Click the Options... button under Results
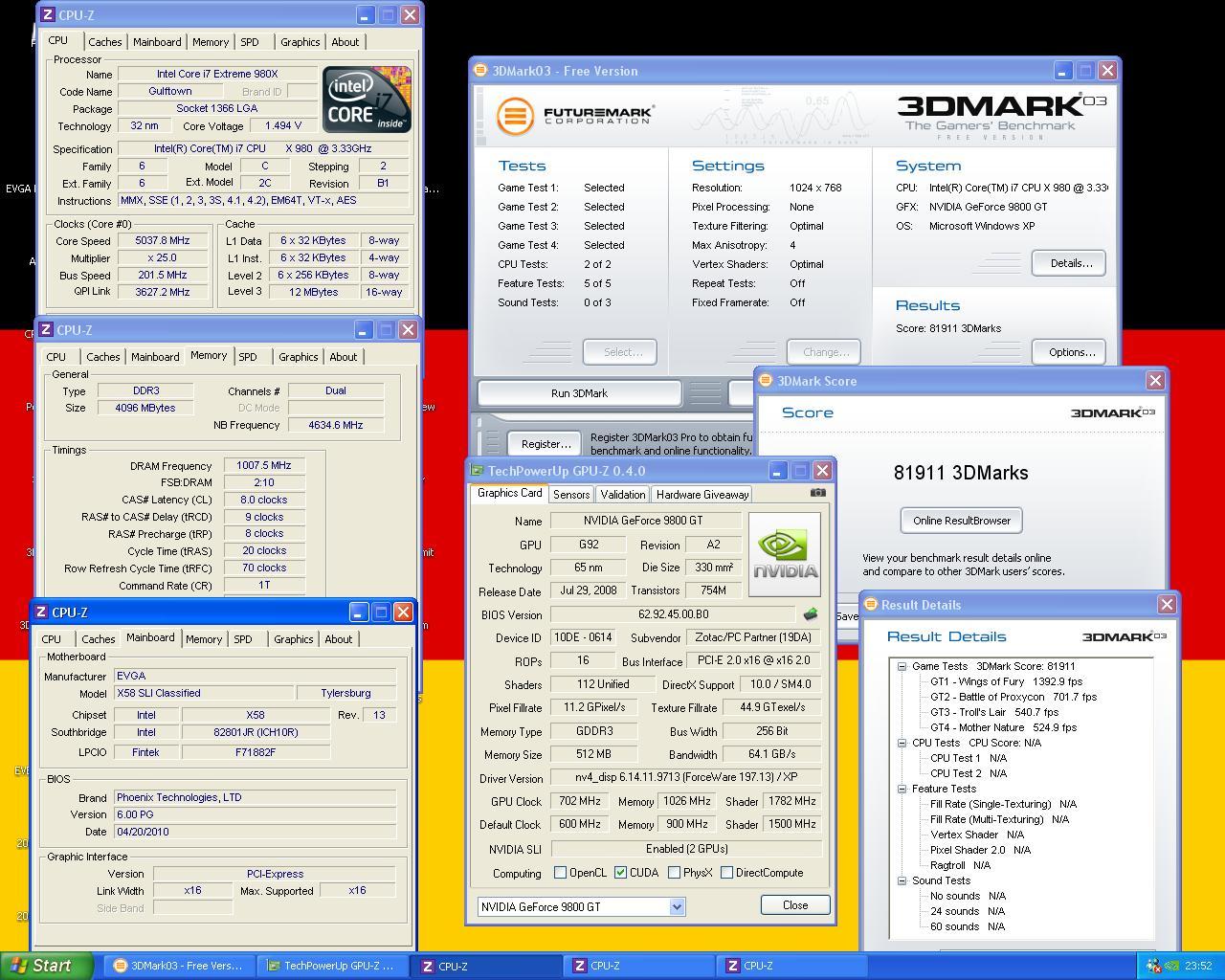The height and width of the screenshot is (980, 1225). pos(1069,352)
